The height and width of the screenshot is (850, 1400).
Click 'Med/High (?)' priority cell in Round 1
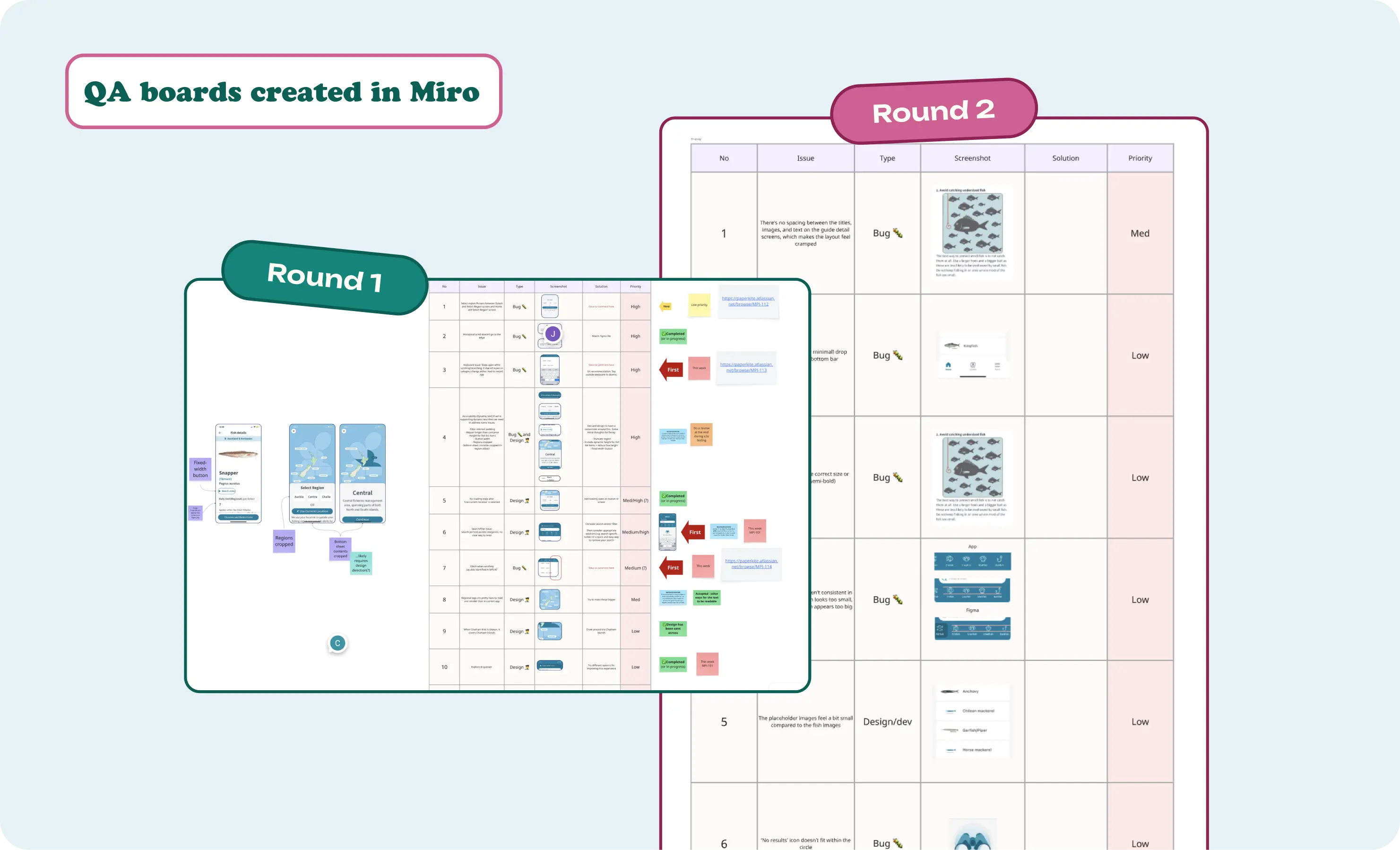click(635, 501)
